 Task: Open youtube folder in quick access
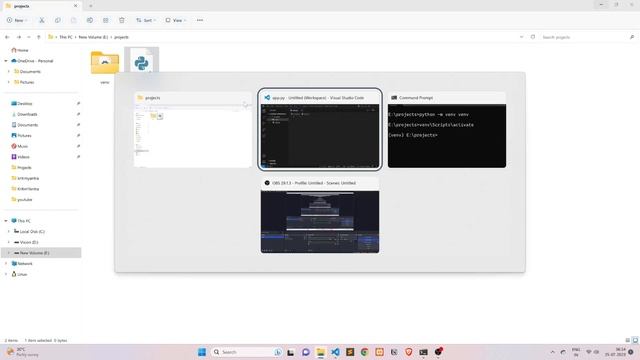pos(22,200)
